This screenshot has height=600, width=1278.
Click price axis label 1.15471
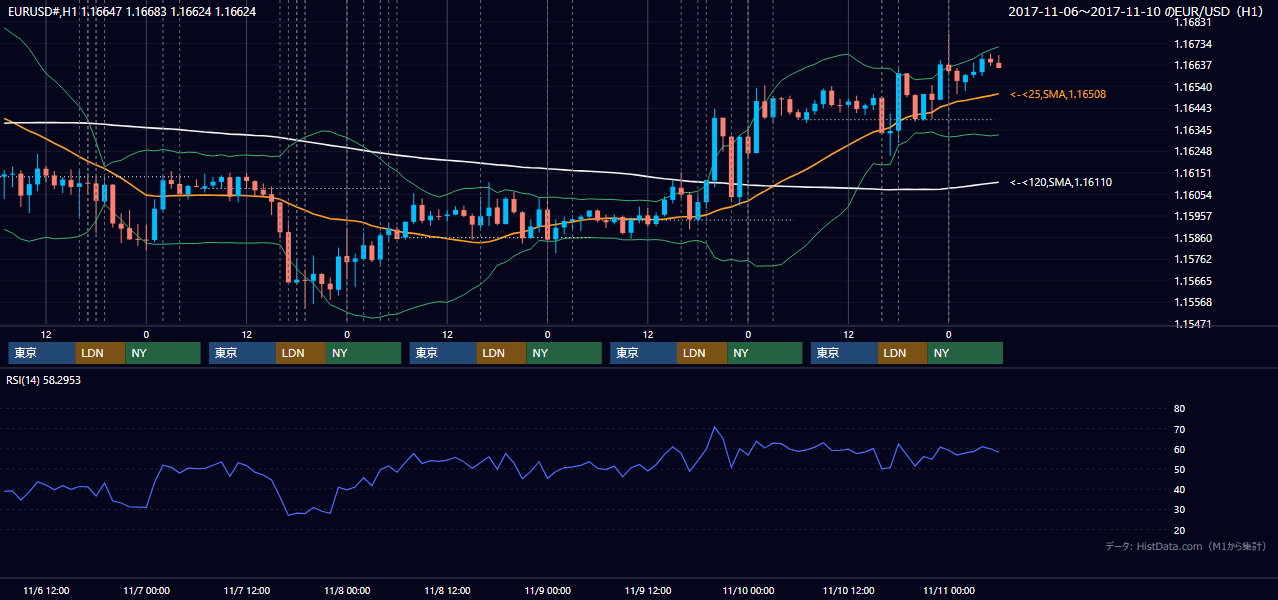tap(1193, 324)
